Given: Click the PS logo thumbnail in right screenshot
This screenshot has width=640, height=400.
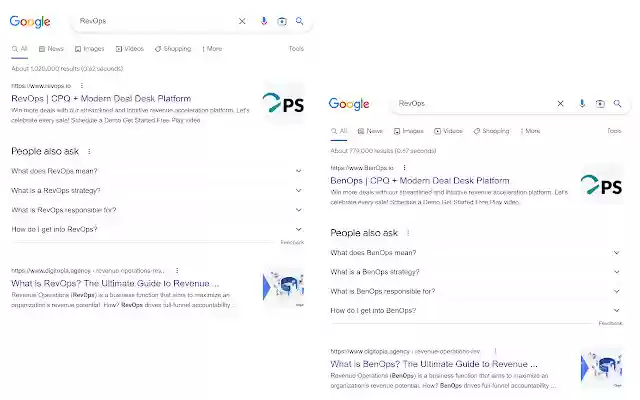Looking at the screenshot, I should [602, 184].
